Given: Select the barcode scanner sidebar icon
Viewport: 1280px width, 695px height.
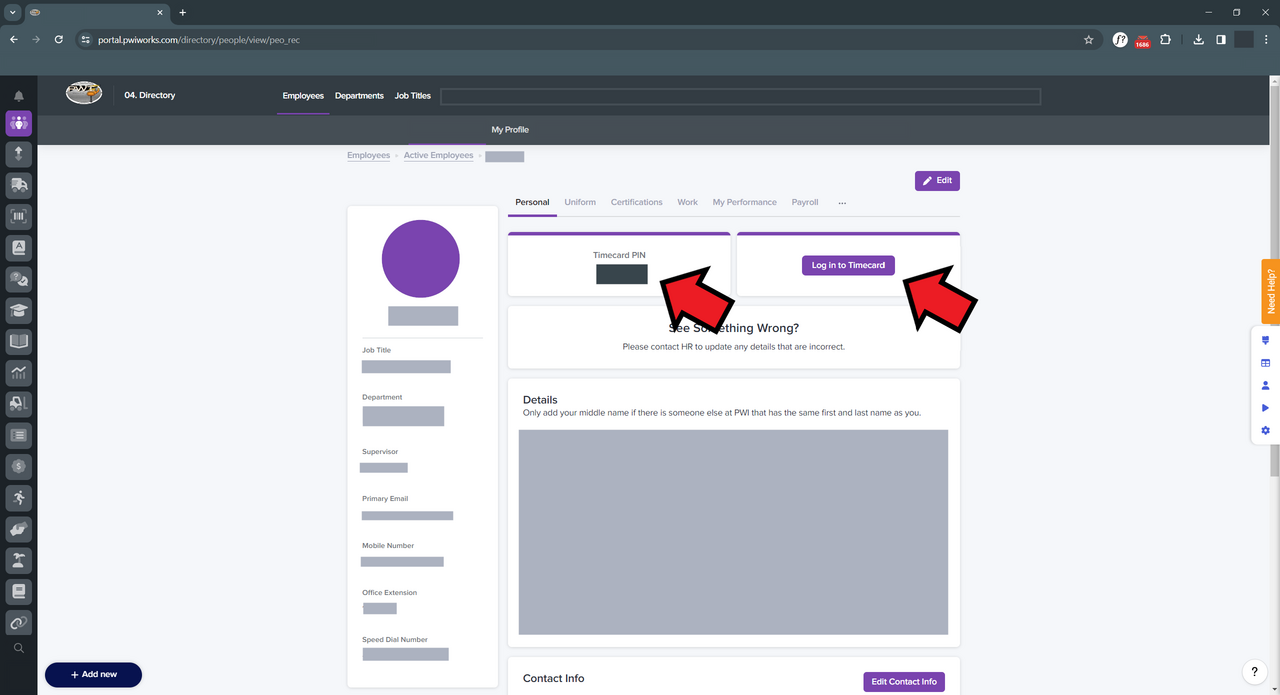Looking at the screenshot, I should pyautogui.click(x=18, y=216).
